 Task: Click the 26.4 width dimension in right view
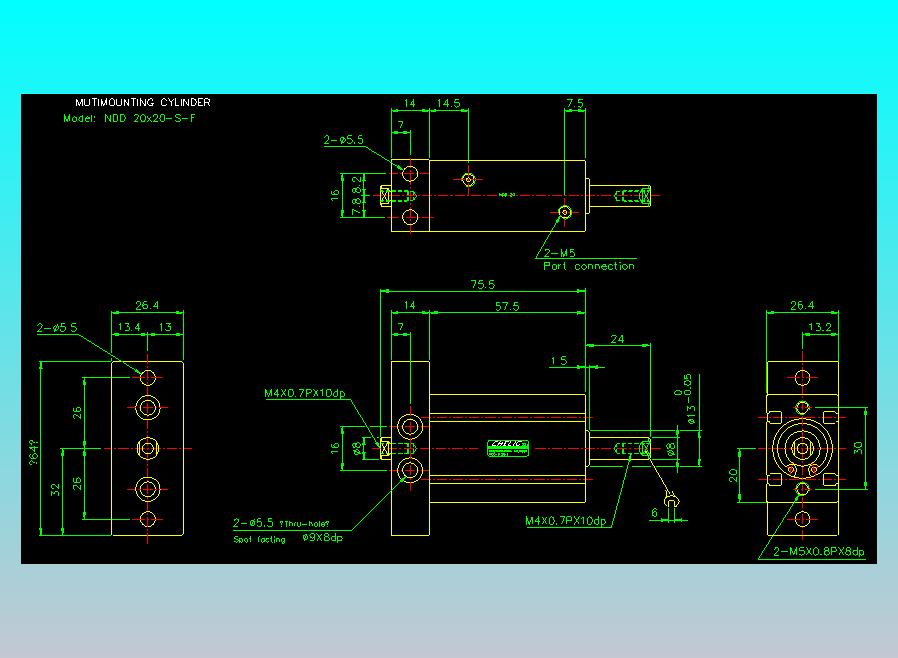pos(802,305)
